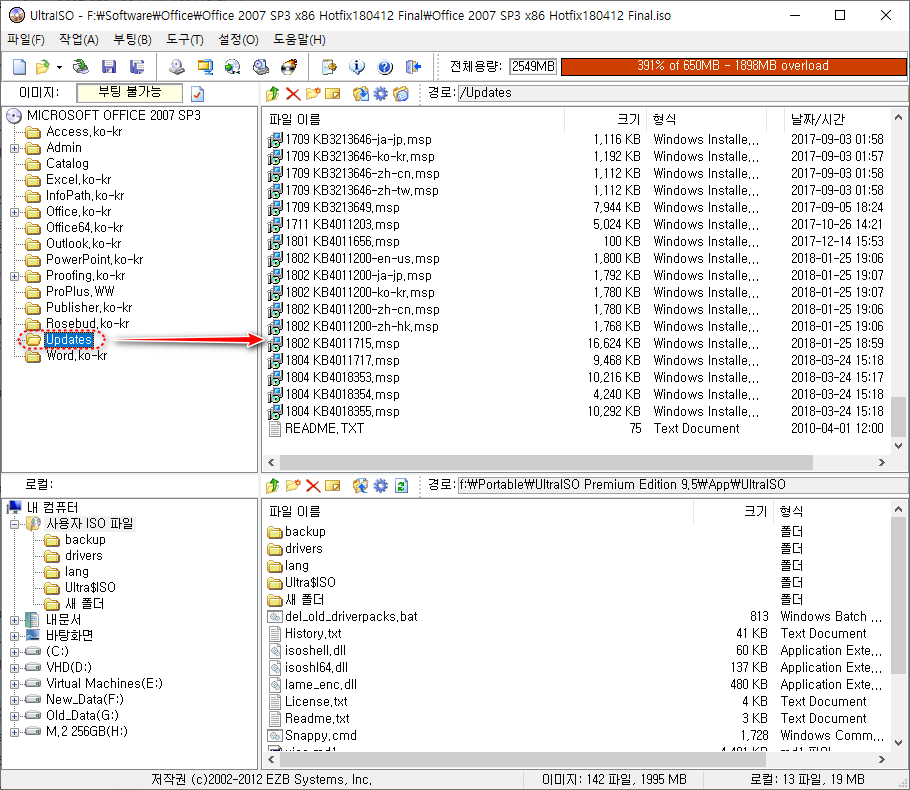Click the orange capacity overload bar
The width and height of the screenshot is (910, 790).
[x=733, y=66]
